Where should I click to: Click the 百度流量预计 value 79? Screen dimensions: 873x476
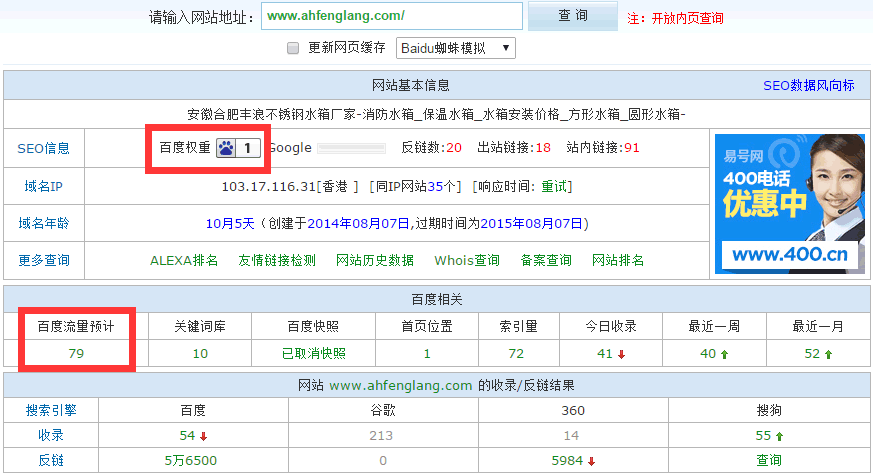point(76,354)
